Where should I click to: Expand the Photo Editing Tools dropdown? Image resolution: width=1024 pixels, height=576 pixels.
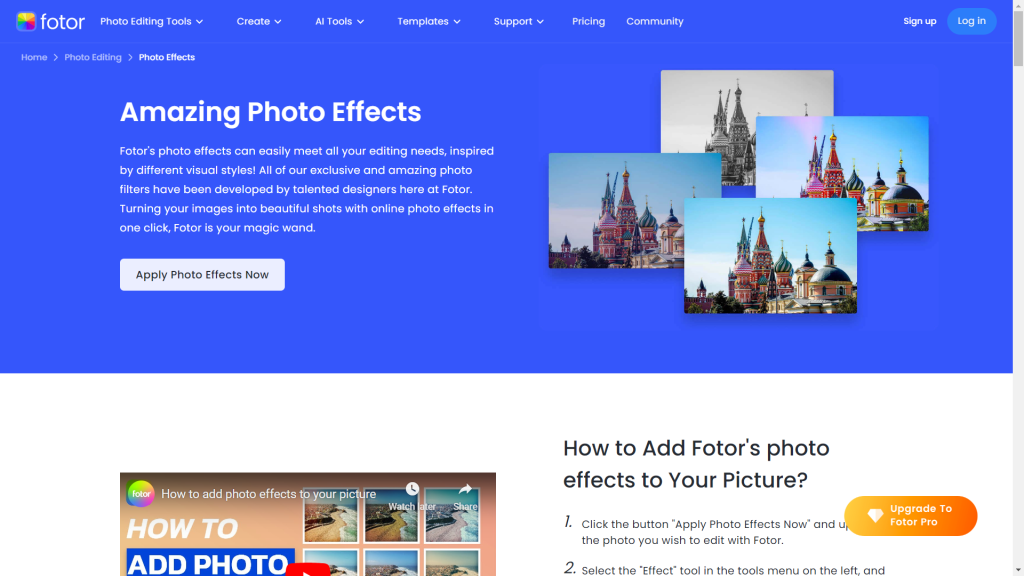[x=151, y=21]
